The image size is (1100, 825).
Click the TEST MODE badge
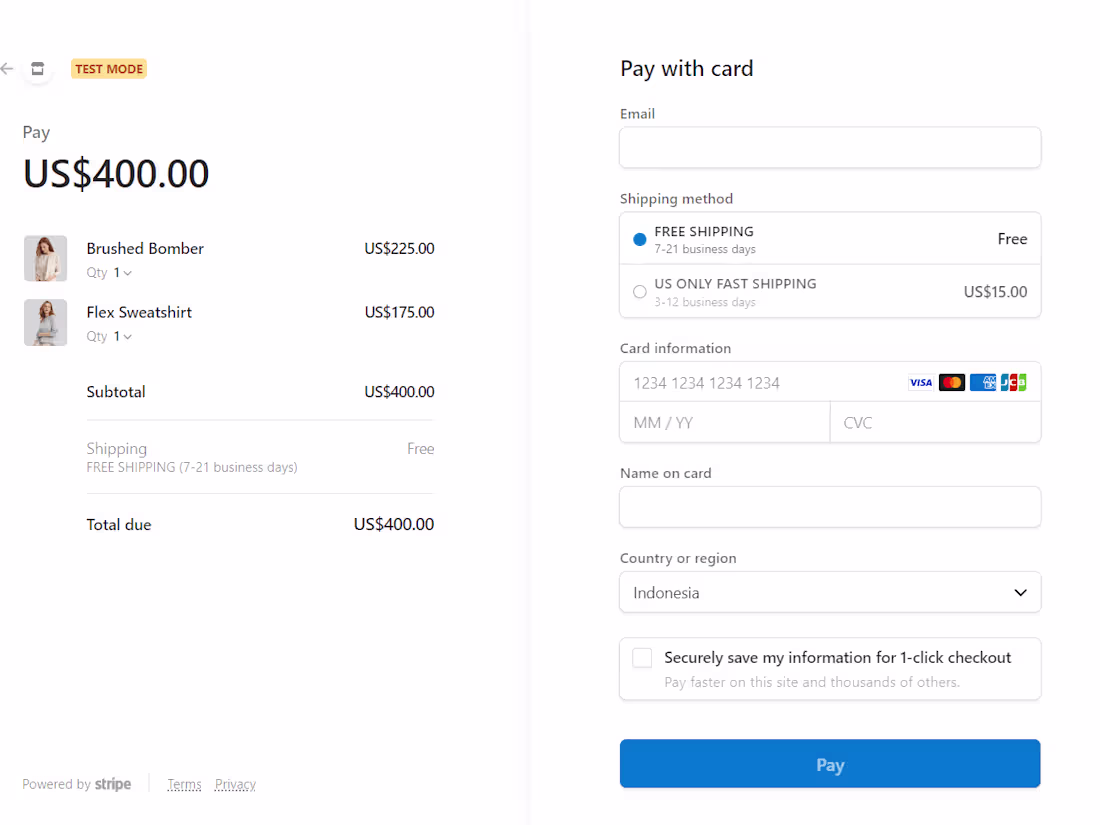(x=108, y=68)
